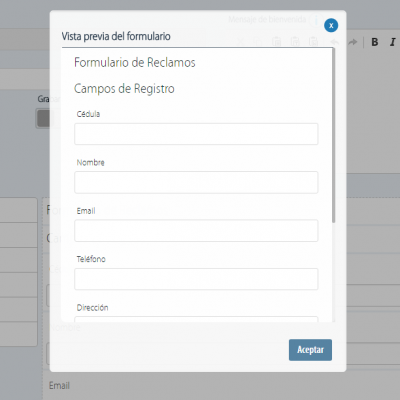This screenshot has height=400, width=400.
Task: Close the form preview with the X
Action: [x=331, y=25]
